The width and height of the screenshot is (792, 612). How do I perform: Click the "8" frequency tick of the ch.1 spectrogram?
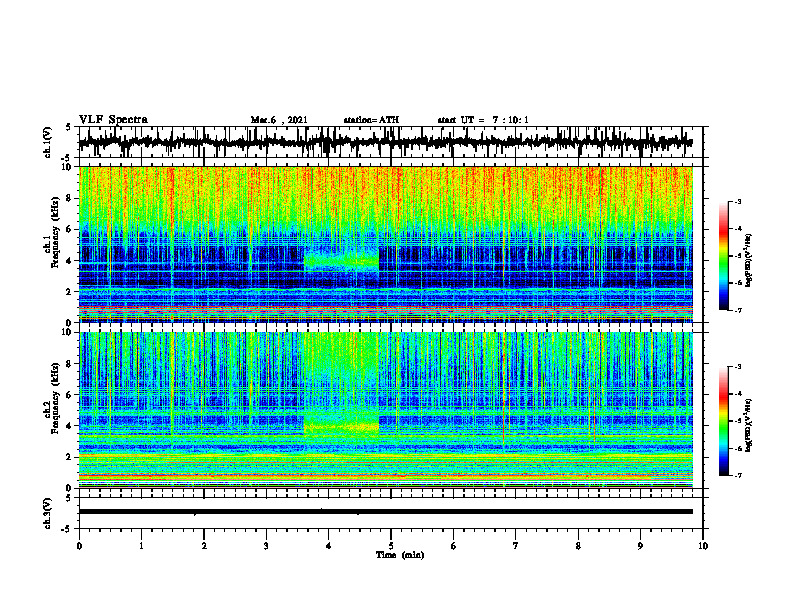pos(69,198)
